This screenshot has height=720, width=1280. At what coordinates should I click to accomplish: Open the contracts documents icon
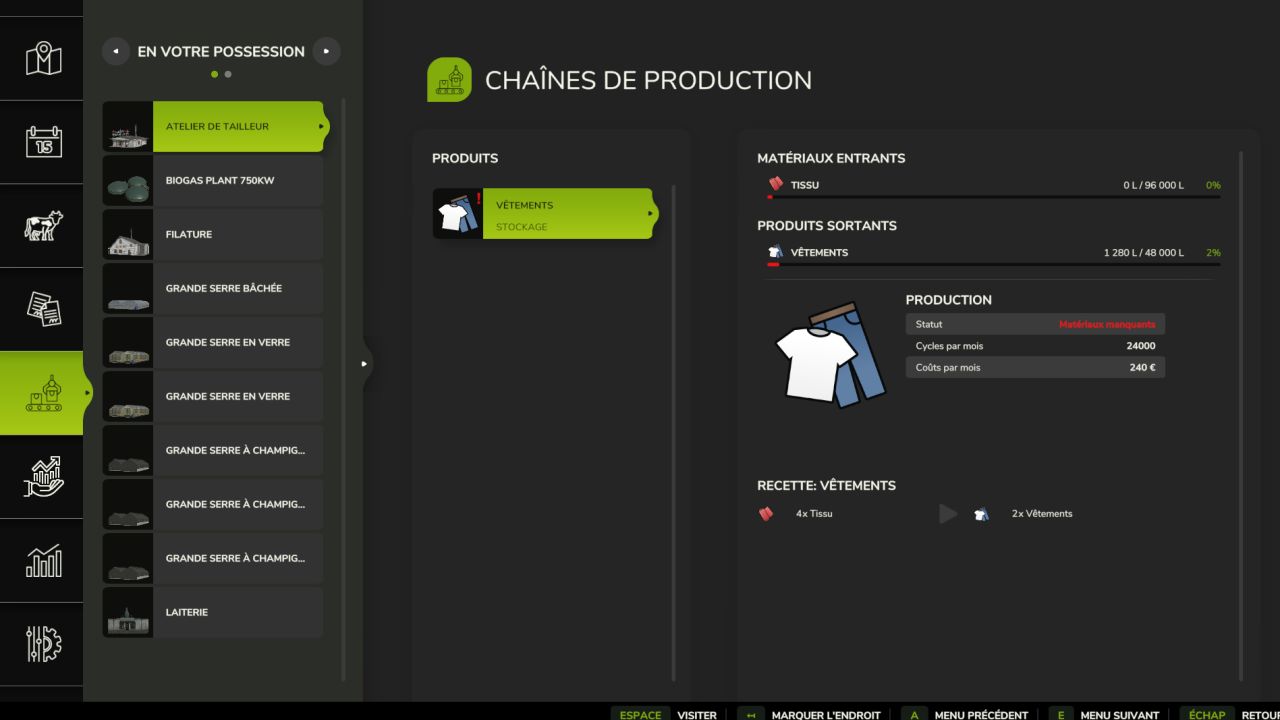coord(43,309)
